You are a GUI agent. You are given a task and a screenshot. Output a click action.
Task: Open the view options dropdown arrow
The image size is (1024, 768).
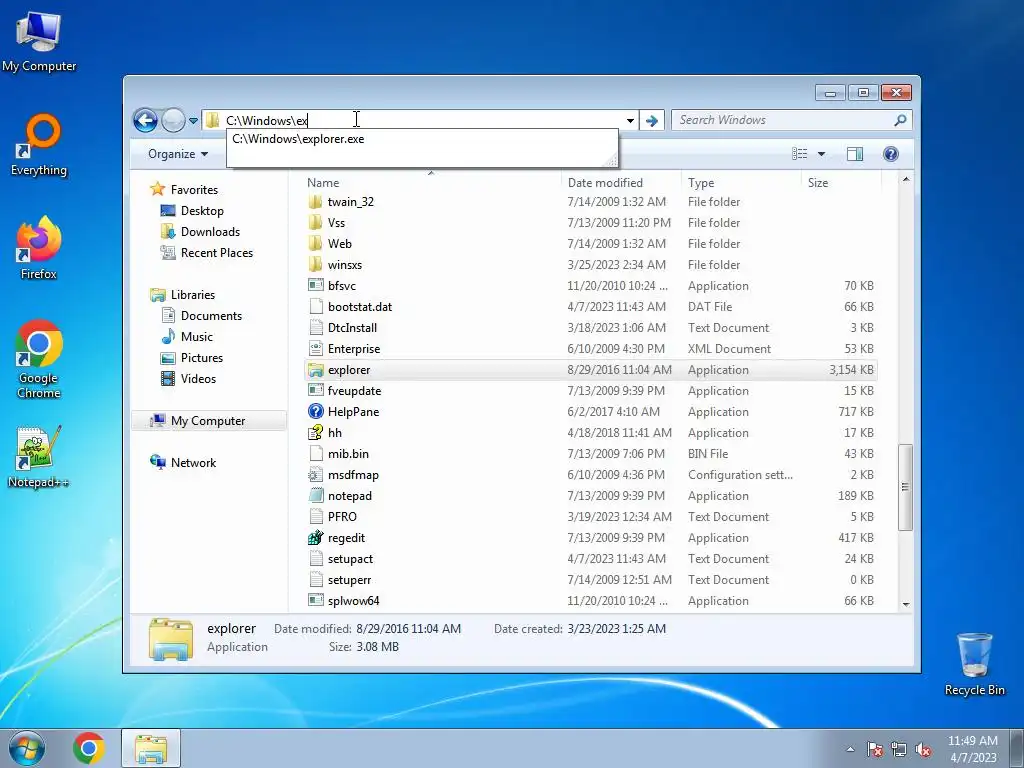point(822,154)
